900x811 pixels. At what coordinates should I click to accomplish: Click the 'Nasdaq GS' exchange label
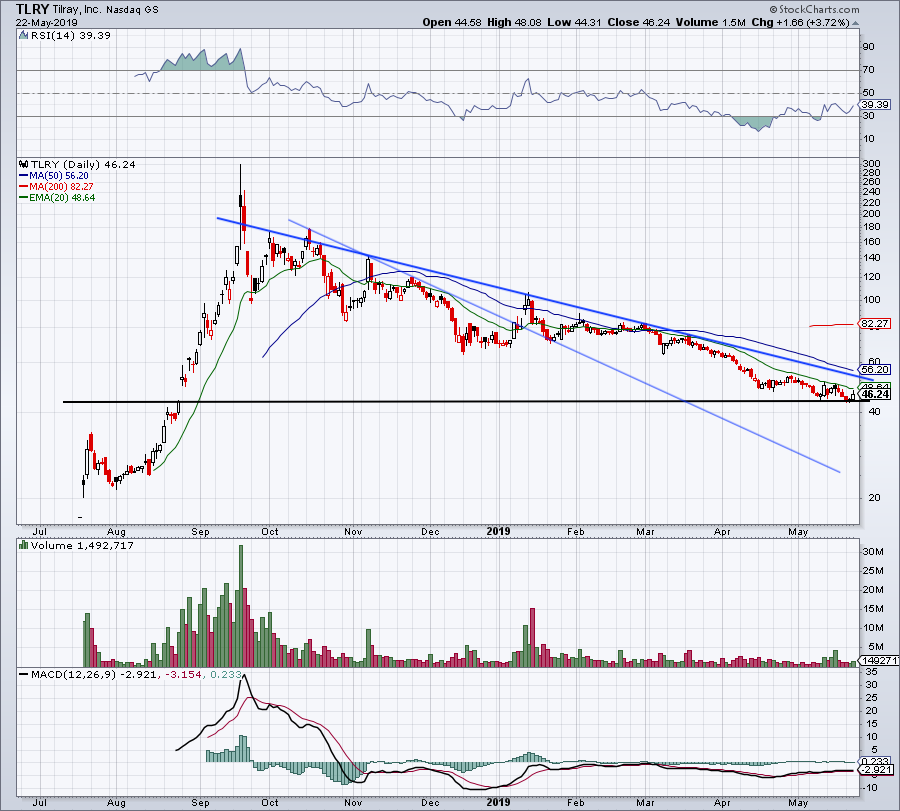coord(133,9)
